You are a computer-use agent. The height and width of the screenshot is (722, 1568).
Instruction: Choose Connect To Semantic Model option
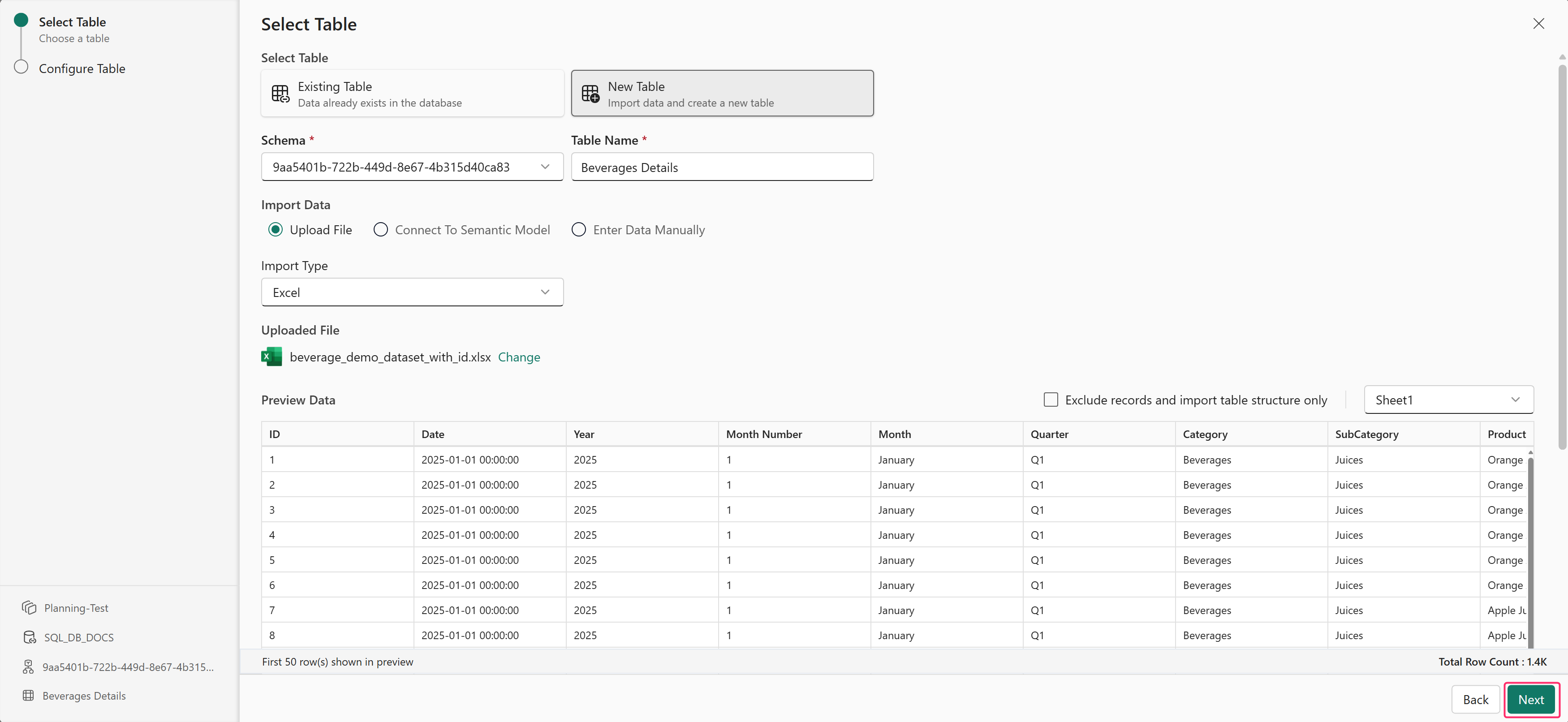tap(380, 229)
